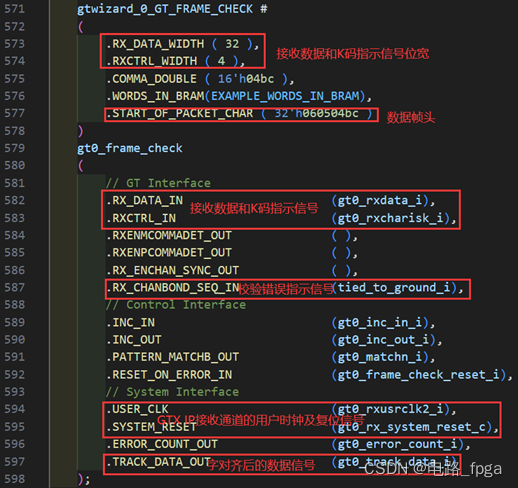Click line number 588 in the gutter
This screenshot has width=518, height=488.
(14, 305)
